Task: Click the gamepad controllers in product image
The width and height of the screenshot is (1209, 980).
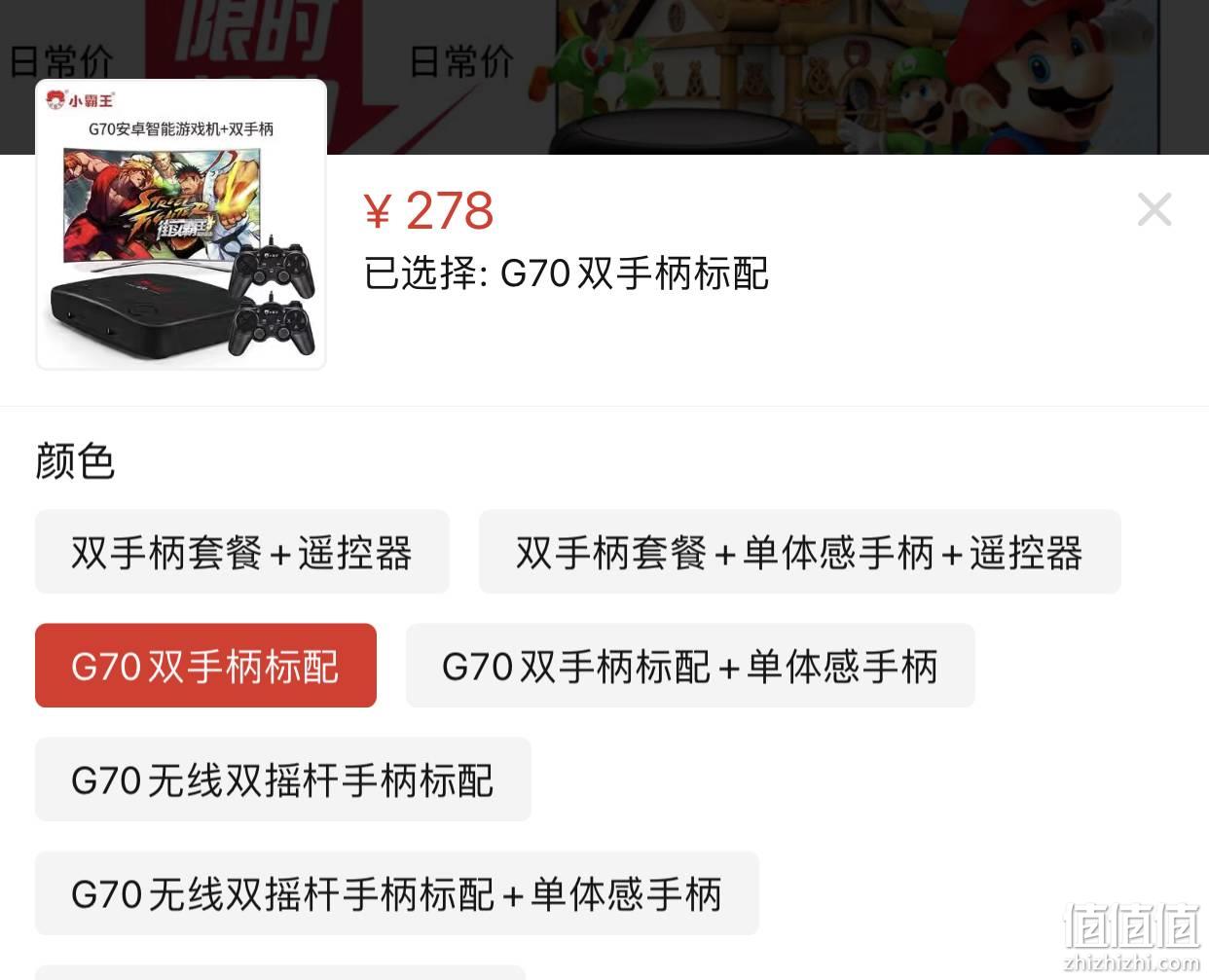Action: [x=272, y=297]
